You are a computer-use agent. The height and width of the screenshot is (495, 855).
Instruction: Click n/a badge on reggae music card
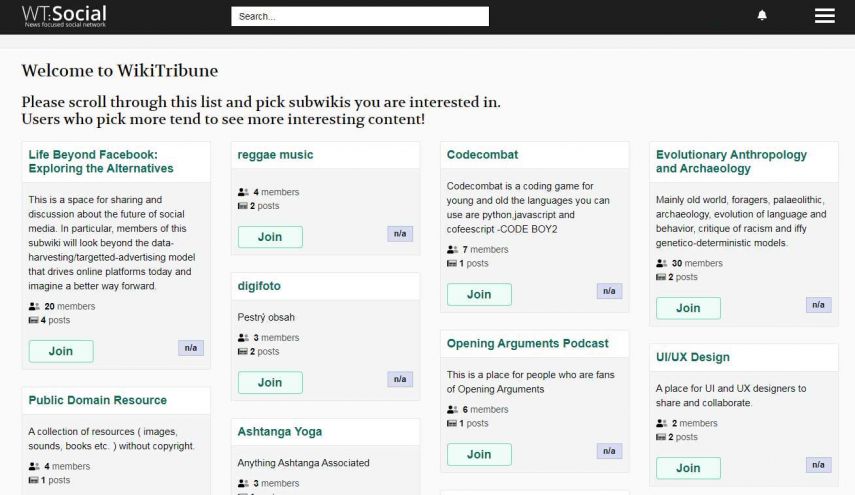click(400, 234)
